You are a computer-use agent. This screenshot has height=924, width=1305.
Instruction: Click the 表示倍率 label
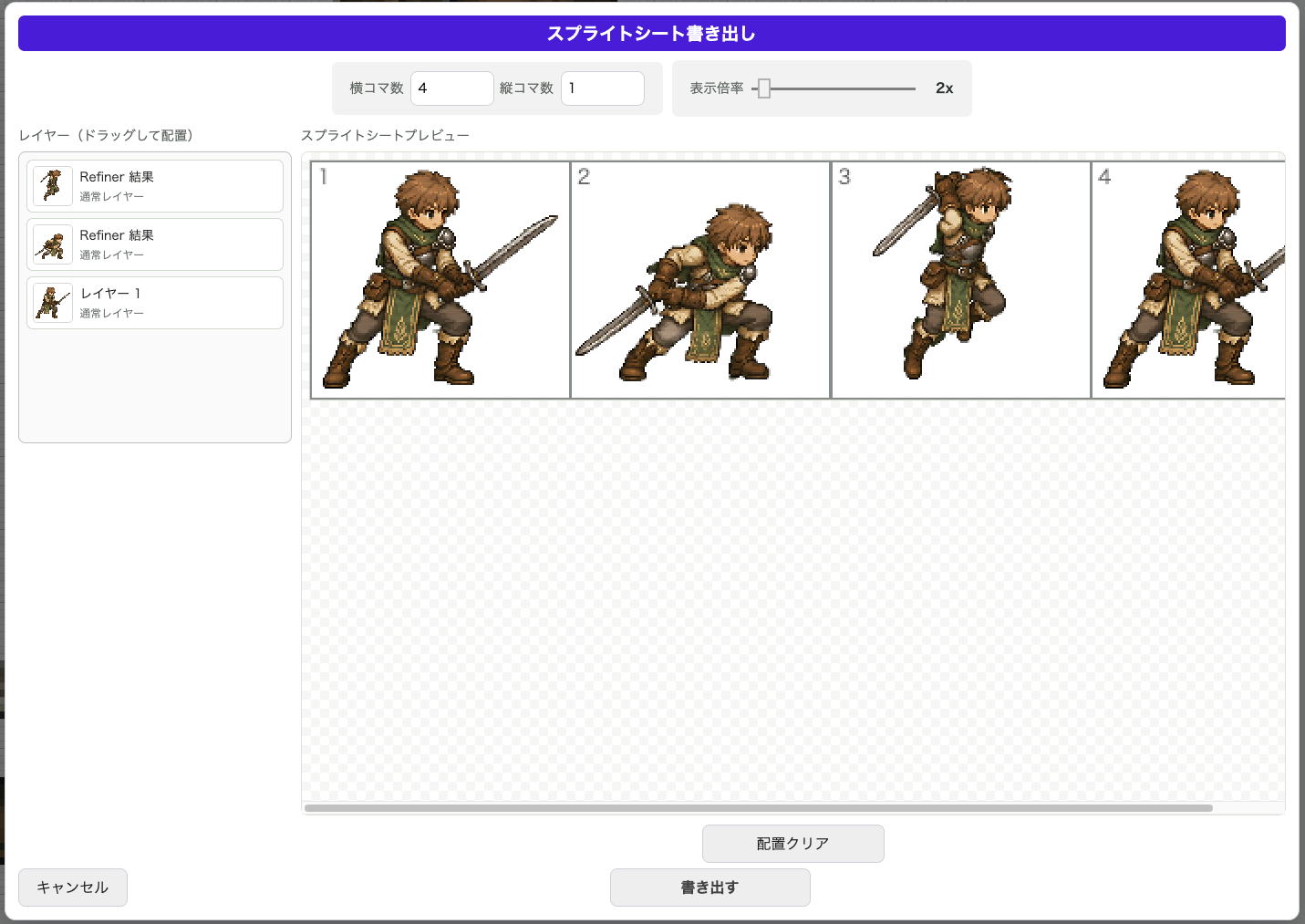717,88
